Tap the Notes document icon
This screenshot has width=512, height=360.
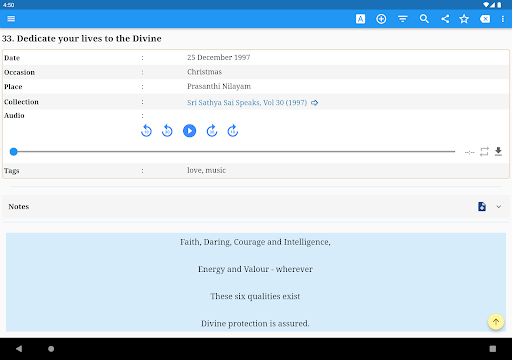point(482,206)
